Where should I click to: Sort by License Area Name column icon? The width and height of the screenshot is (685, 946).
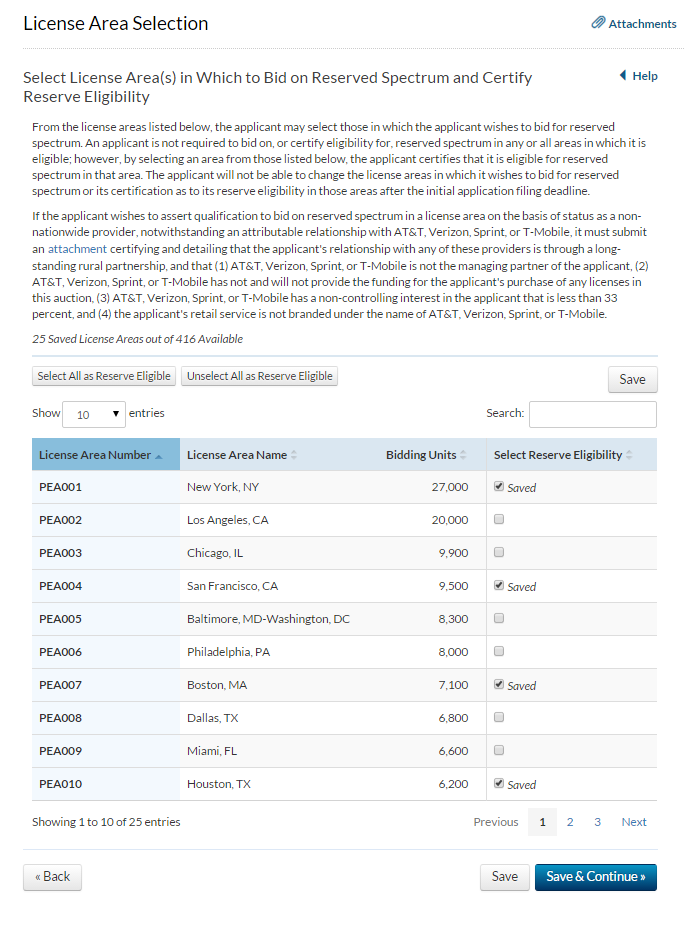(294, 456)
